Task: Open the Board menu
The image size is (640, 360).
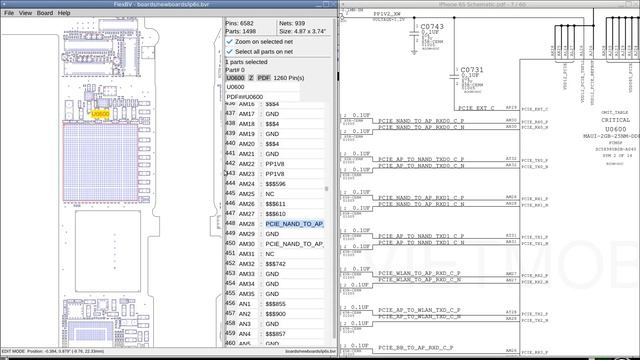Action: (x=45, y=13)
